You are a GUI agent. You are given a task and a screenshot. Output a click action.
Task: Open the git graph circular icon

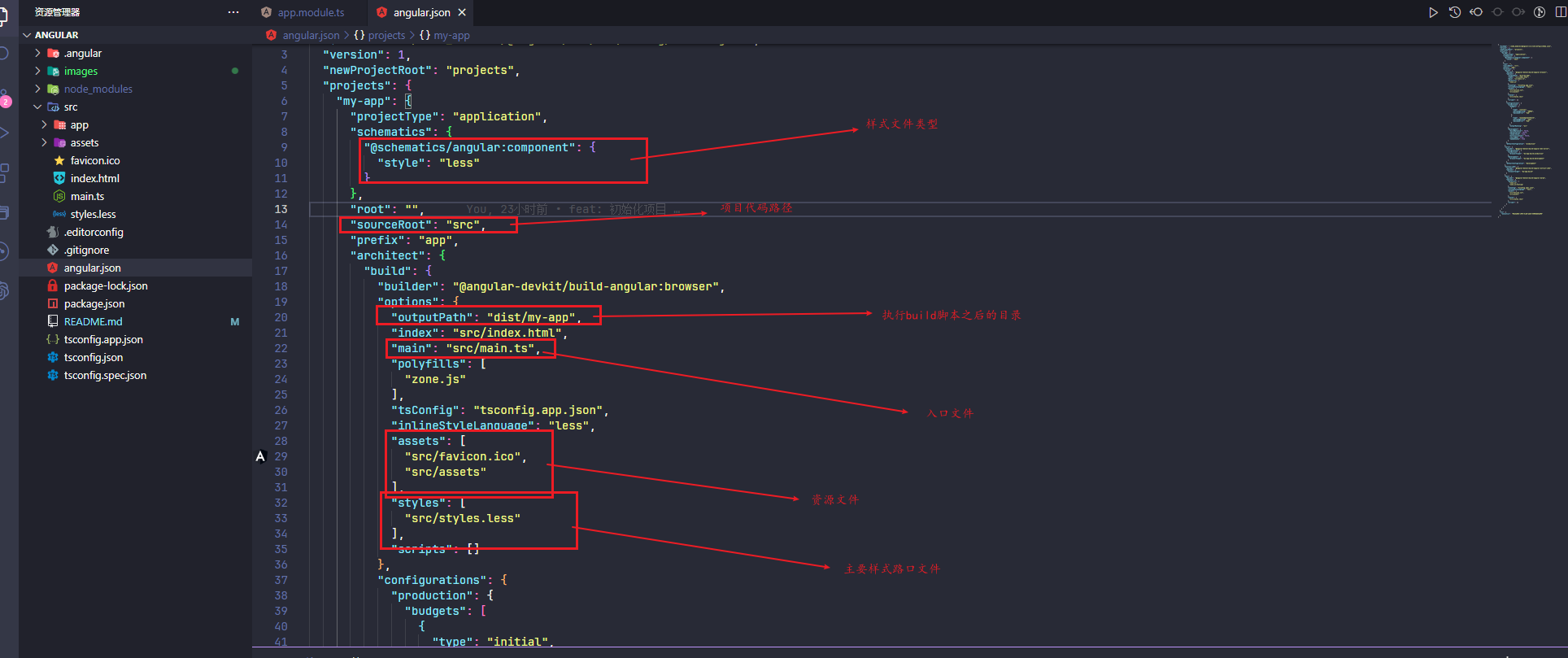pyautogui.click(x=1540, y=12)
